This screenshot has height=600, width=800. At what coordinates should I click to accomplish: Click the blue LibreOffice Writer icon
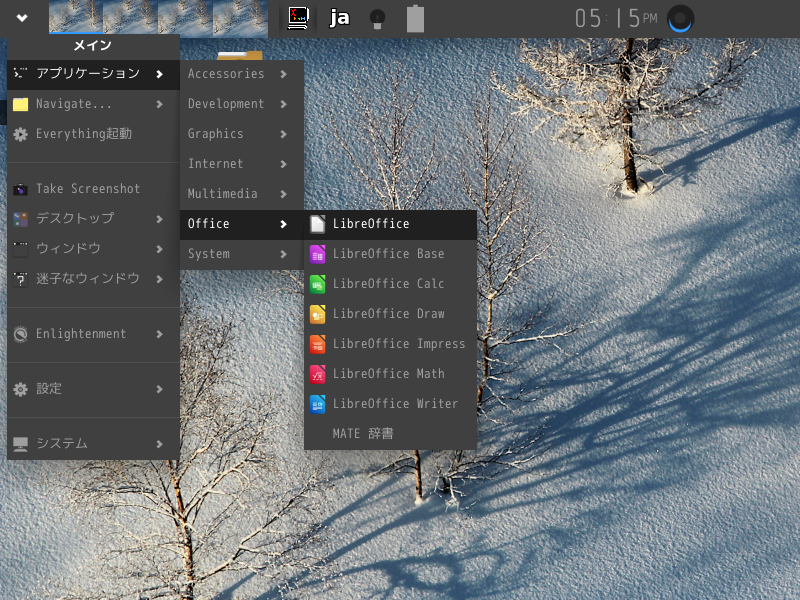[x=317, y=404]
